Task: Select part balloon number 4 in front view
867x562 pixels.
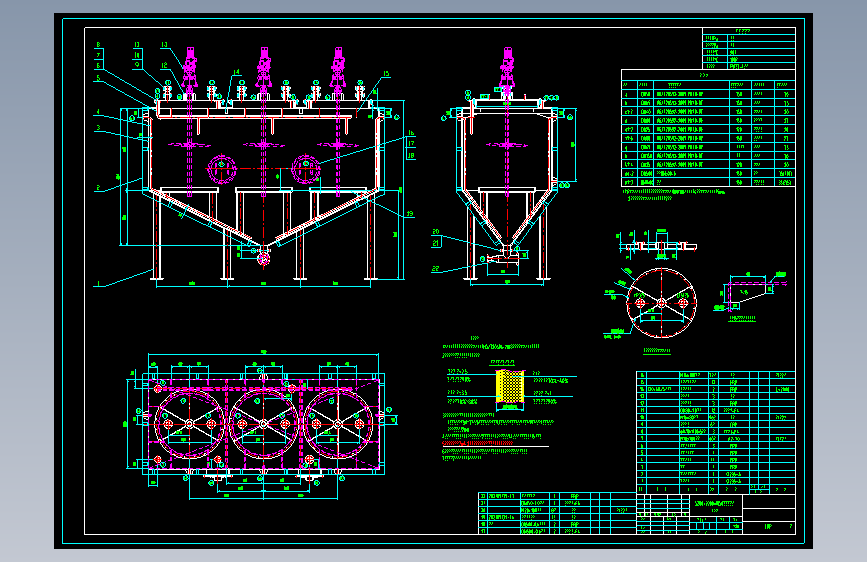Action: point(98,112)
